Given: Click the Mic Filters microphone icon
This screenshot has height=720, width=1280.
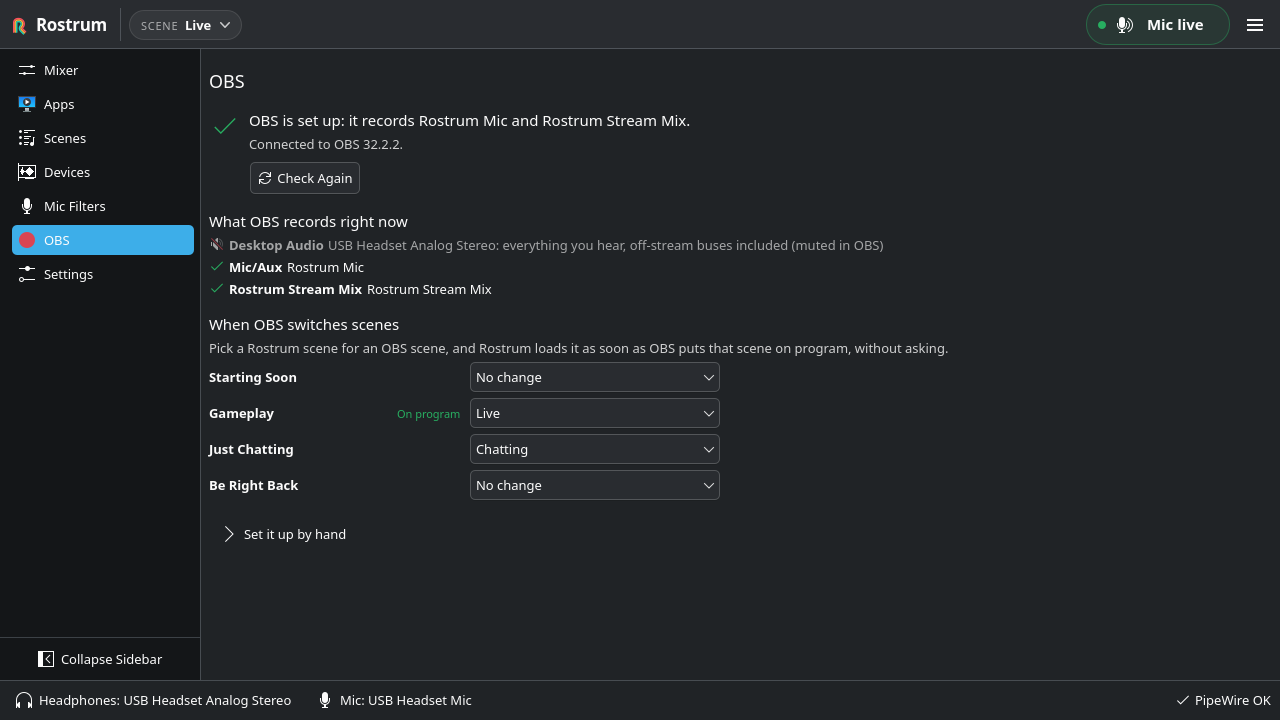Looking at the screenshot, I should pos(27,206).
